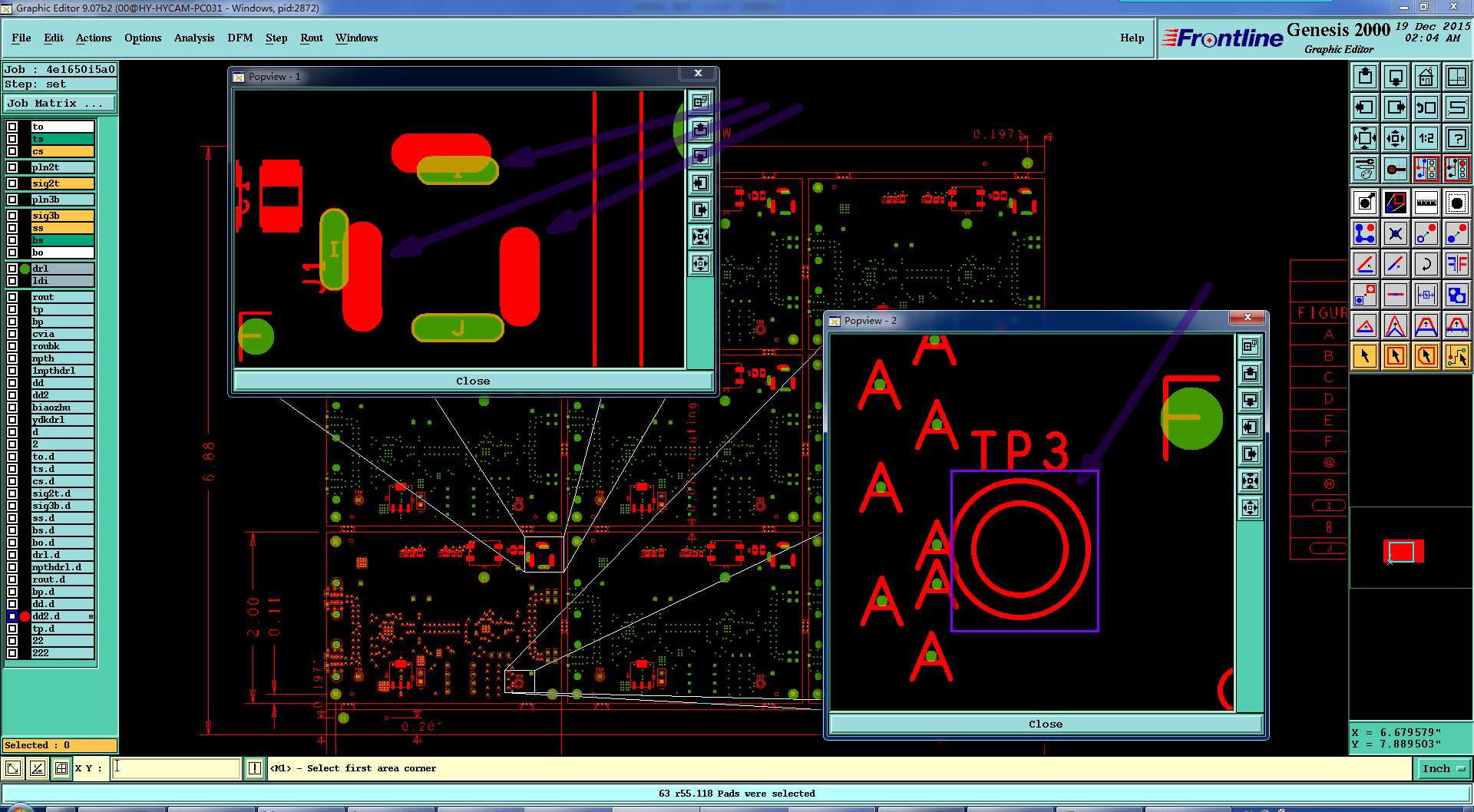This screenshot has width=1474, height=812.
Task: Select the mpthdrl.d layer name
Action: pos(63,567)
